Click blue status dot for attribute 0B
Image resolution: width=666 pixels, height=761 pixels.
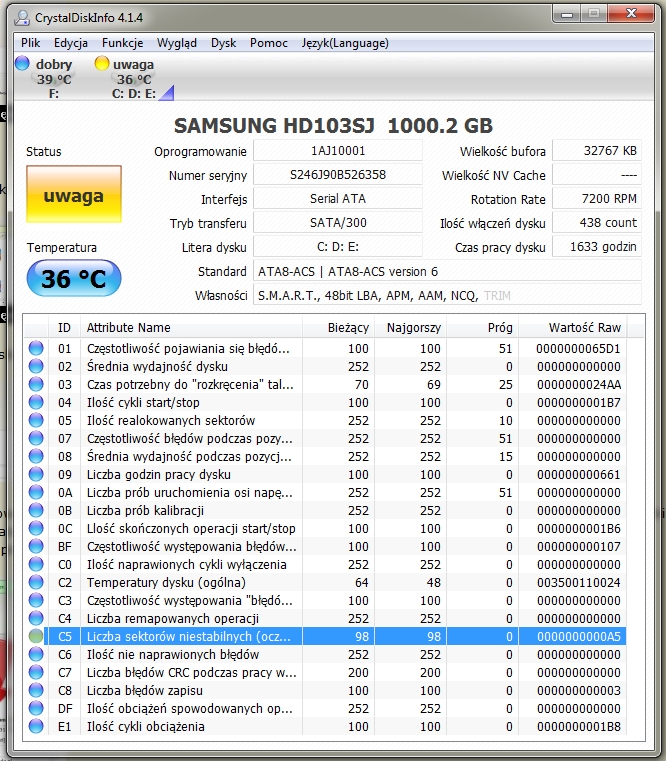pyautogui.click(x=36, y=510)
